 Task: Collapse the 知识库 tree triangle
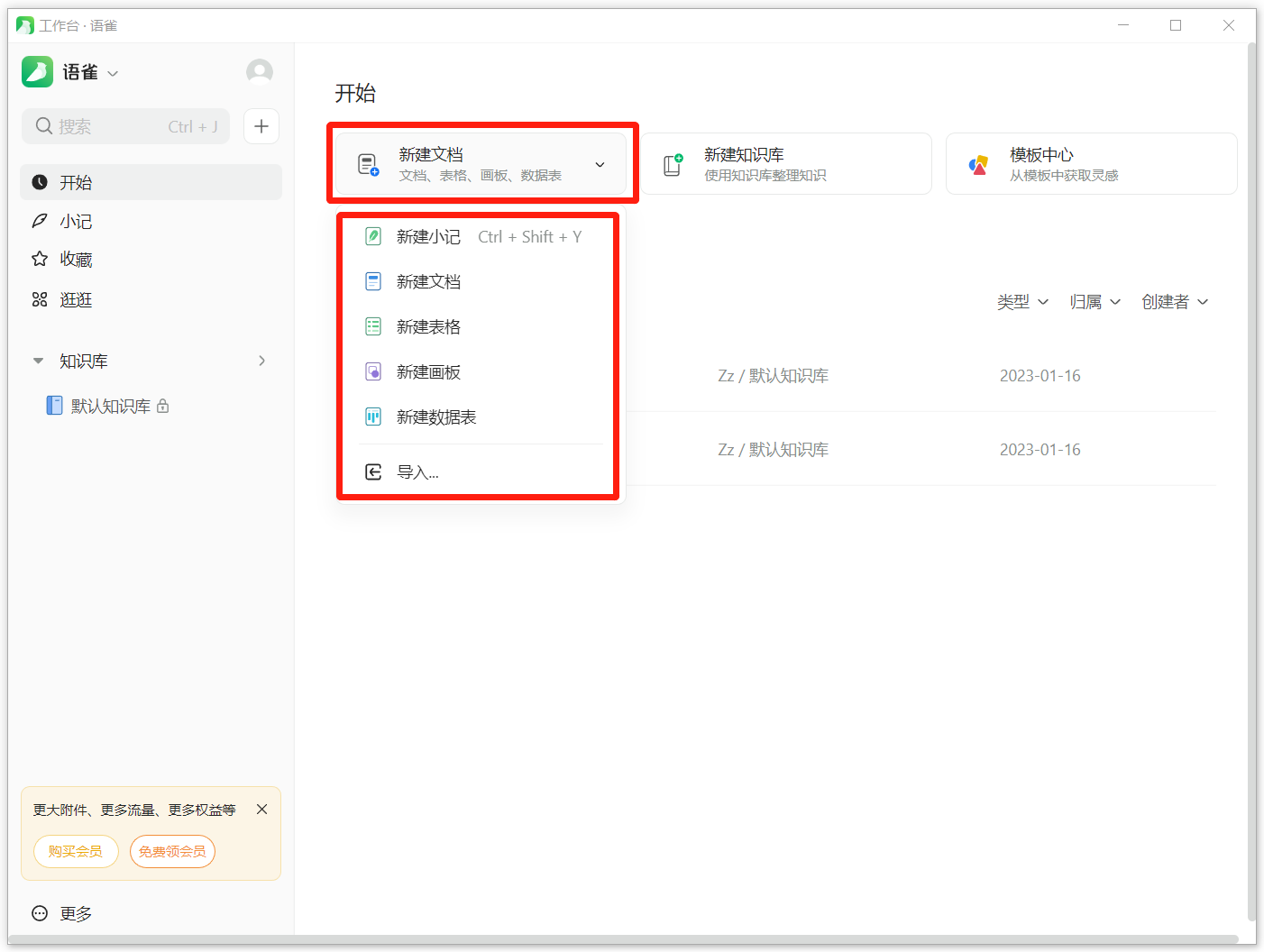coord(38,361)
